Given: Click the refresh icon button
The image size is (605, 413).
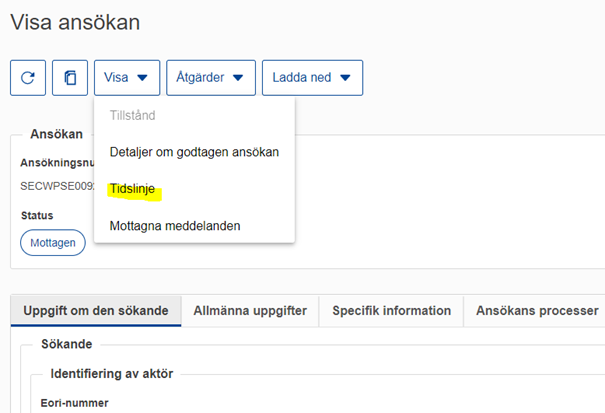Looking at the screenshot, I should [x=28, y=78].
